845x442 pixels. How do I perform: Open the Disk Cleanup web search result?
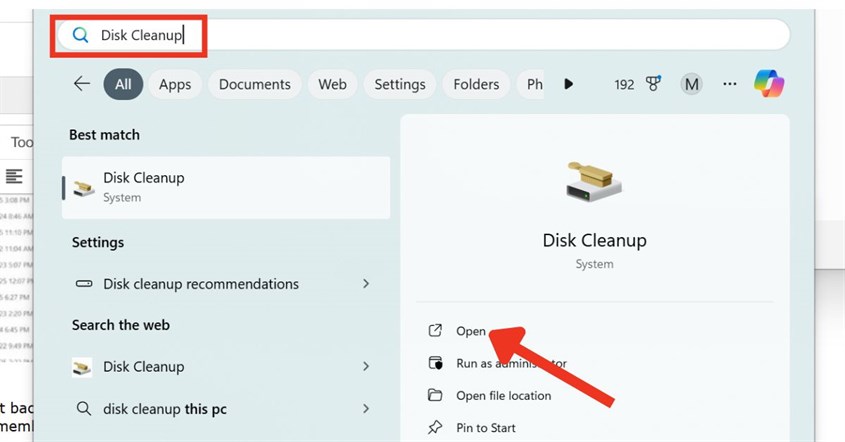[226, 367]
